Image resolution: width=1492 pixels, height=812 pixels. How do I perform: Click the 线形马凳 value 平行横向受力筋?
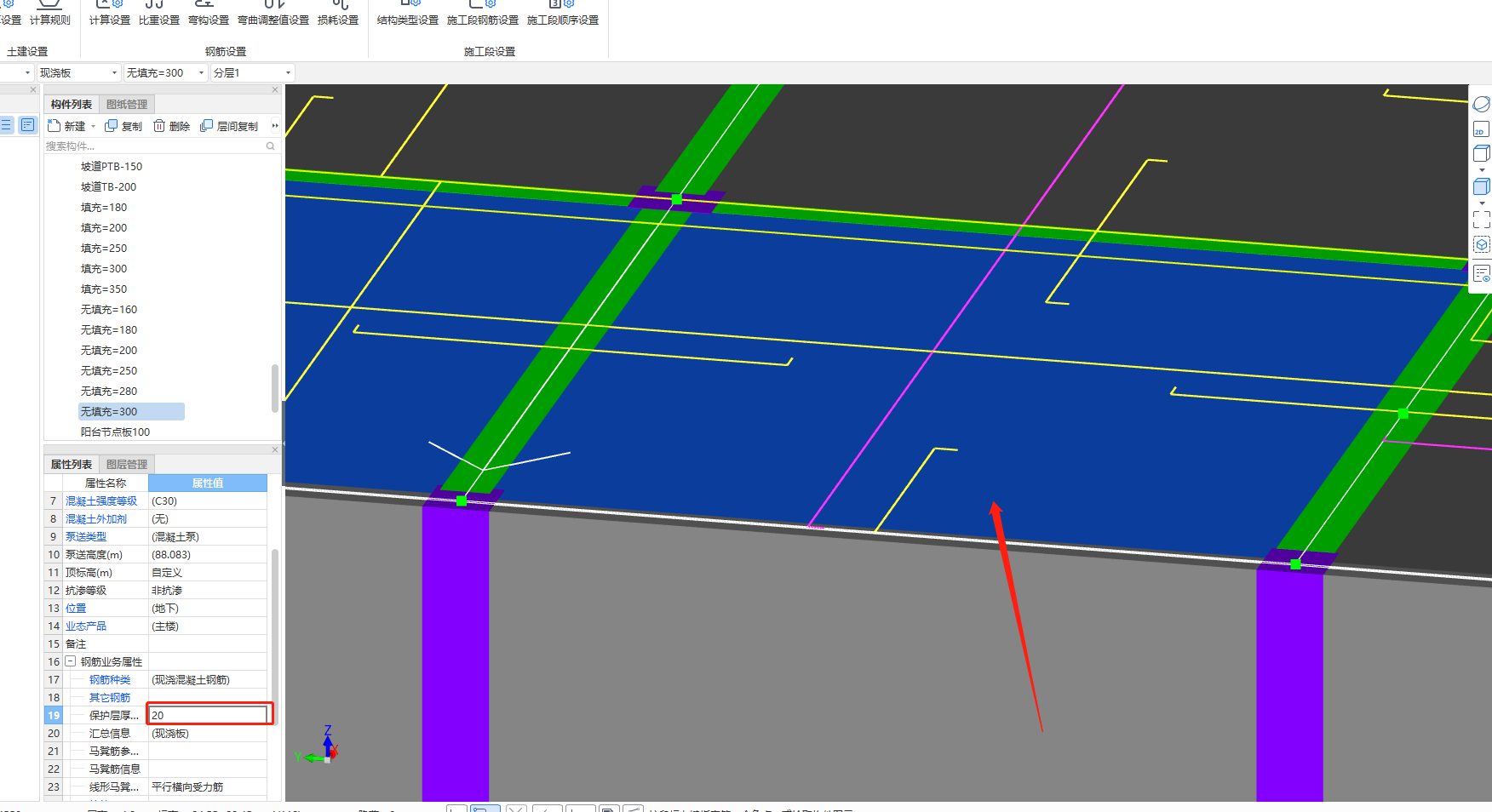click(208, 787)
